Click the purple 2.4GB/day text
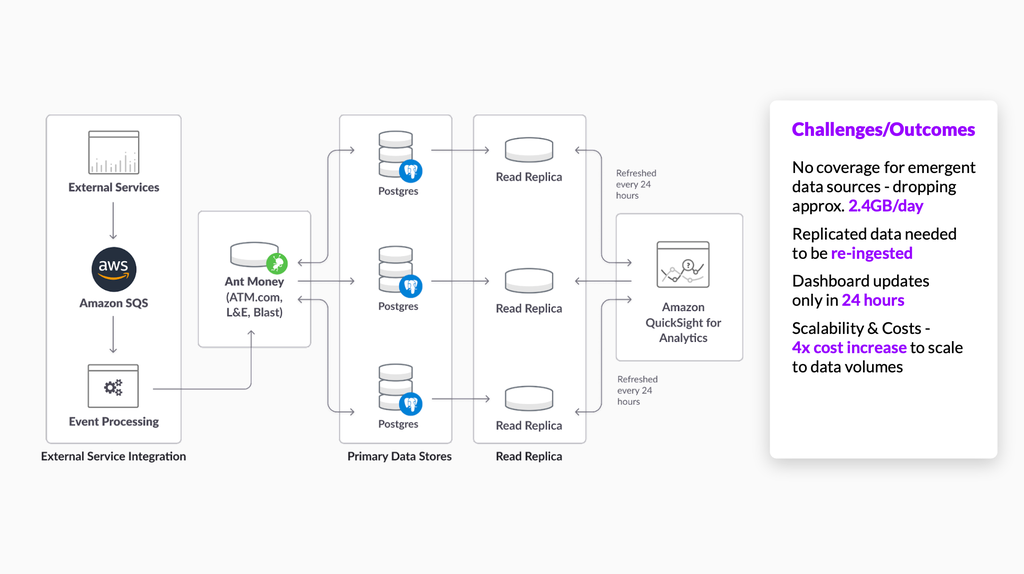1024x574 pixels. coord(886,206)
